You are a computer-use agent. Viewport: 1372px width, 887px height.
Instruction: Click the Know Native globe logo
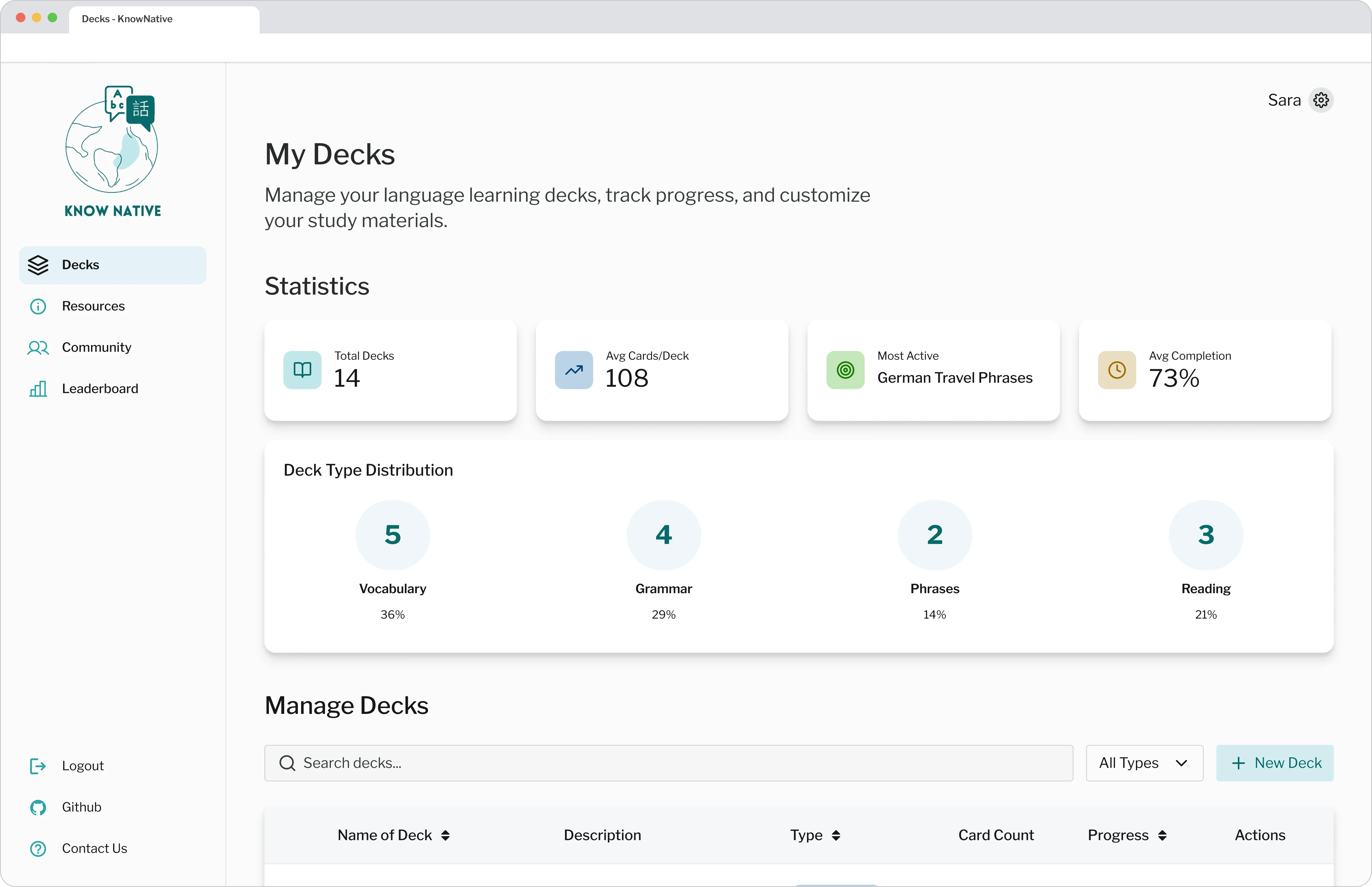point(112,151)
